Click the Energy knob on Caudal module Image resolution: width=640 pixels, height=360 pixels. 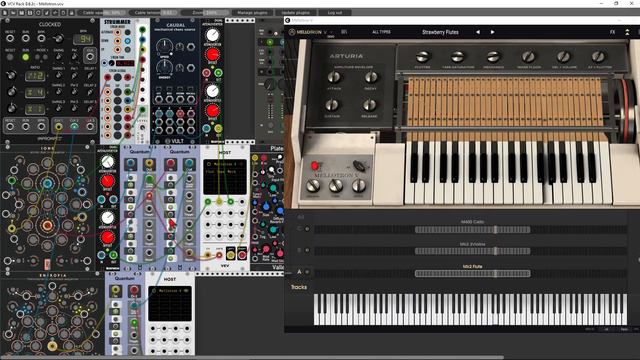[164, 67]
